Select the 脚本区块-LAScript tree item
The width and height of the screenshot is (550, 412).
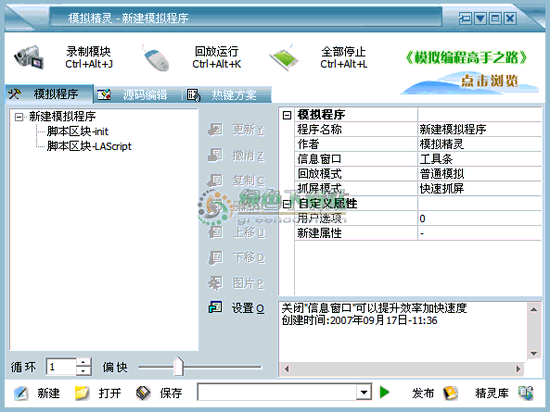coord(89,146)
